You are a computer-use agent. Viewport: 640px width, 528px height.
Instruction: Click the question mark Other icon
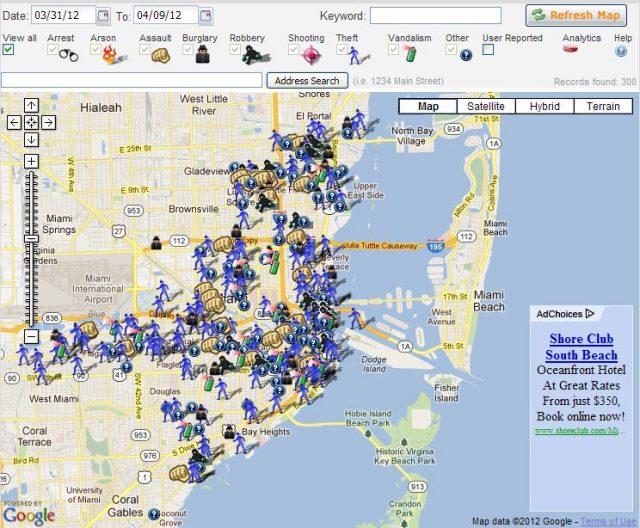(x=466, y=55)
